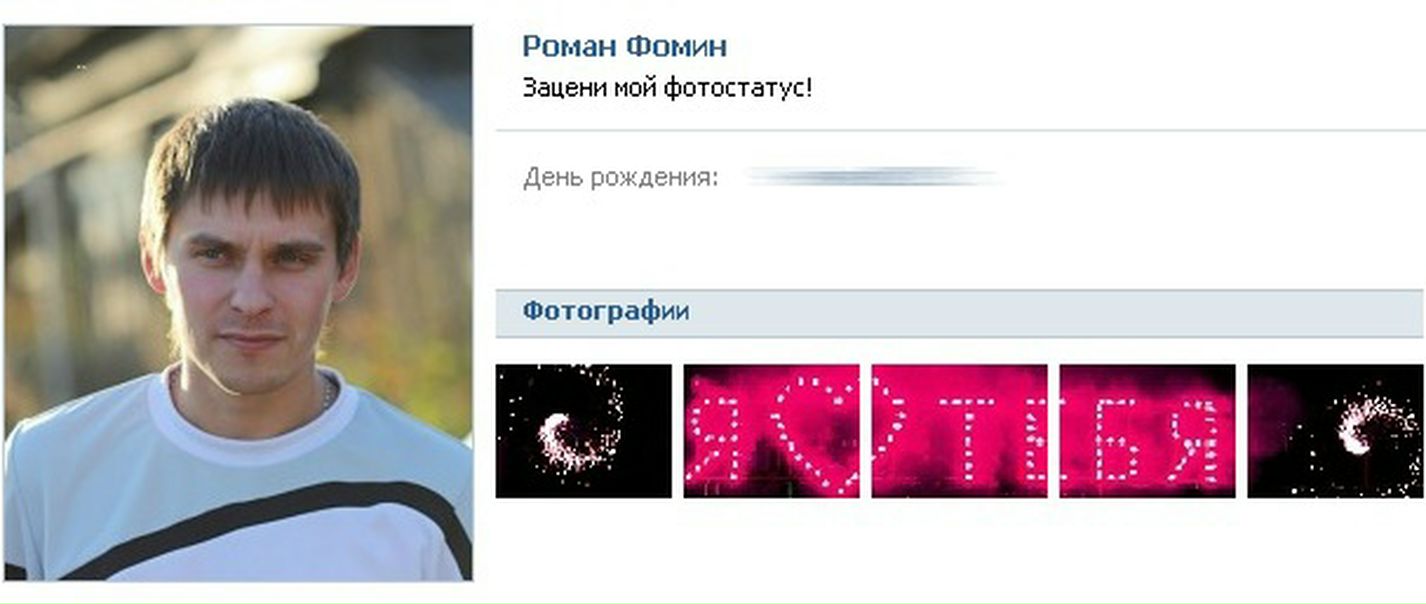The height and width of the screenshot is (604, 1426).
Task: Click the День рождения label
Action: click(620, 179)
